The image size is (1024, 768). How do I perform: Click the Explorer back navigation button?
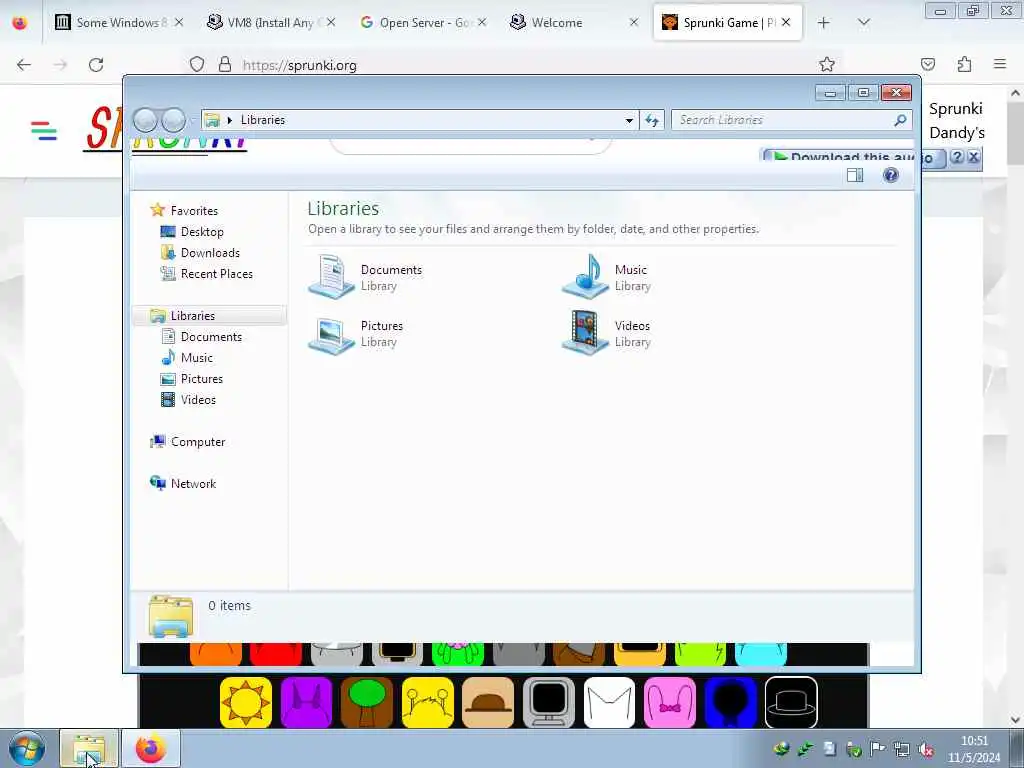pos(146,120)
